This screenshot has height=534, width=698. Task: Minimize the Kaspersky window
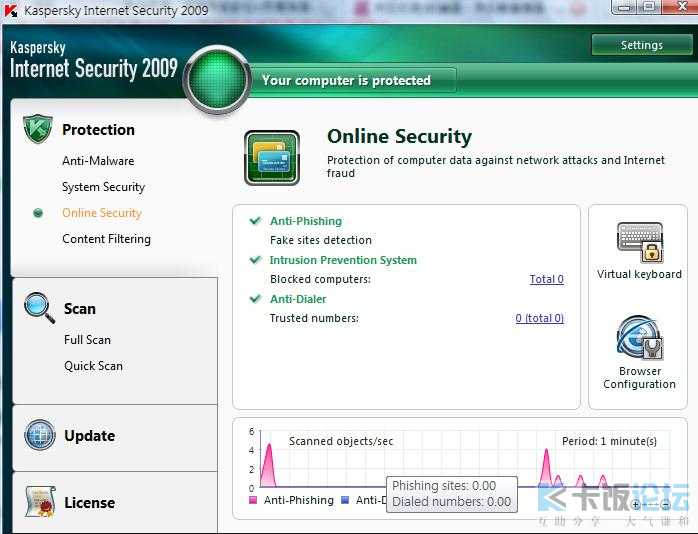(625, 7)
